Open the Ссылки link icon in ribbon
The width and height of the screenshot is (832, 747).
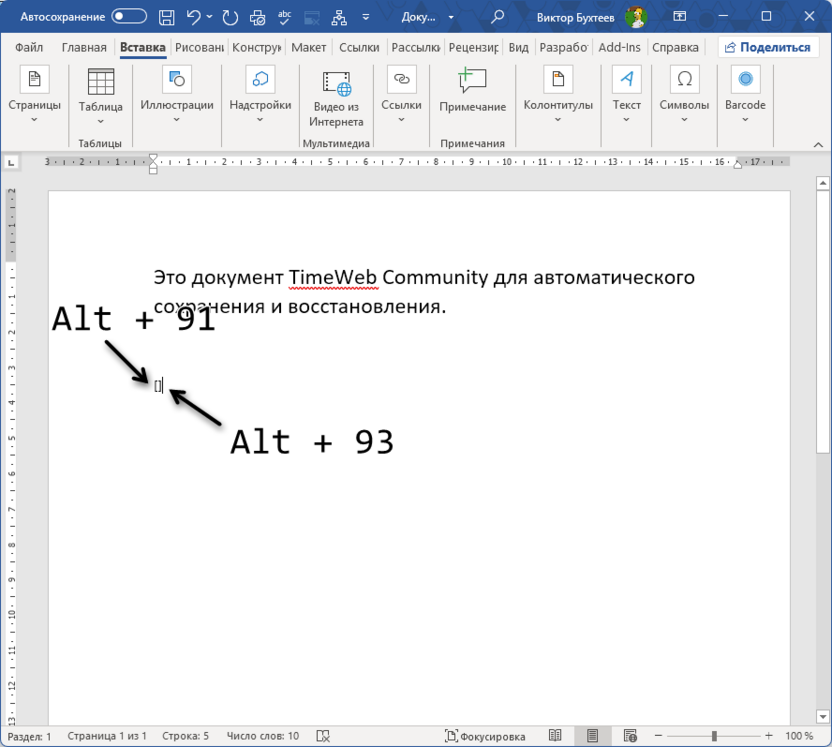click(x=402, y=80)
